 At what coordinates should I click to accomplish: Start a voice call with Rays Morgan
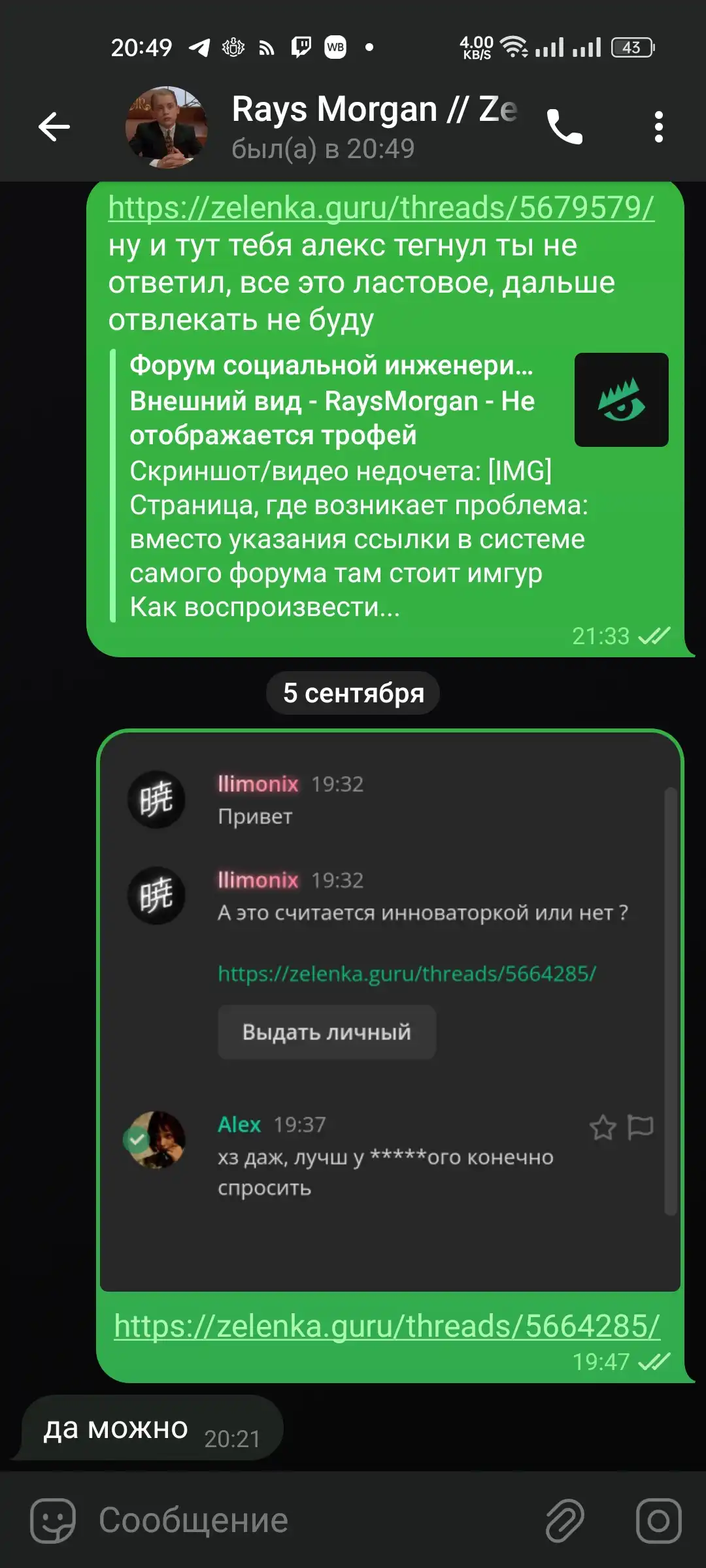point(564,127)
